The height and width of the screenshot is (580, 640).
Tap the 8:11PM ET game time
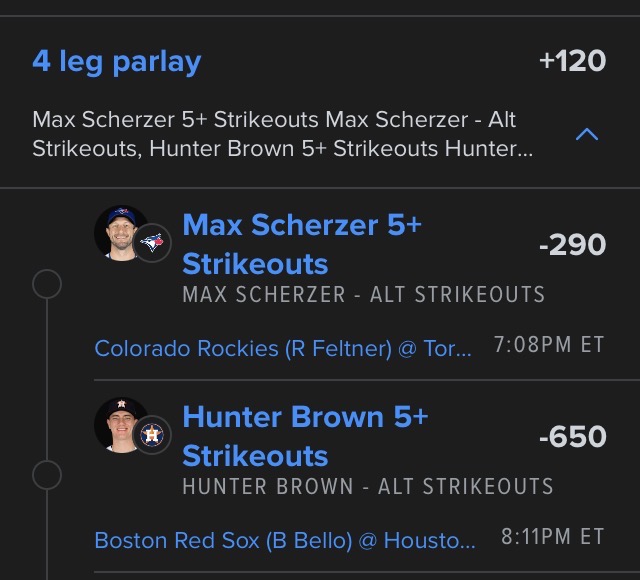(552, 537)
